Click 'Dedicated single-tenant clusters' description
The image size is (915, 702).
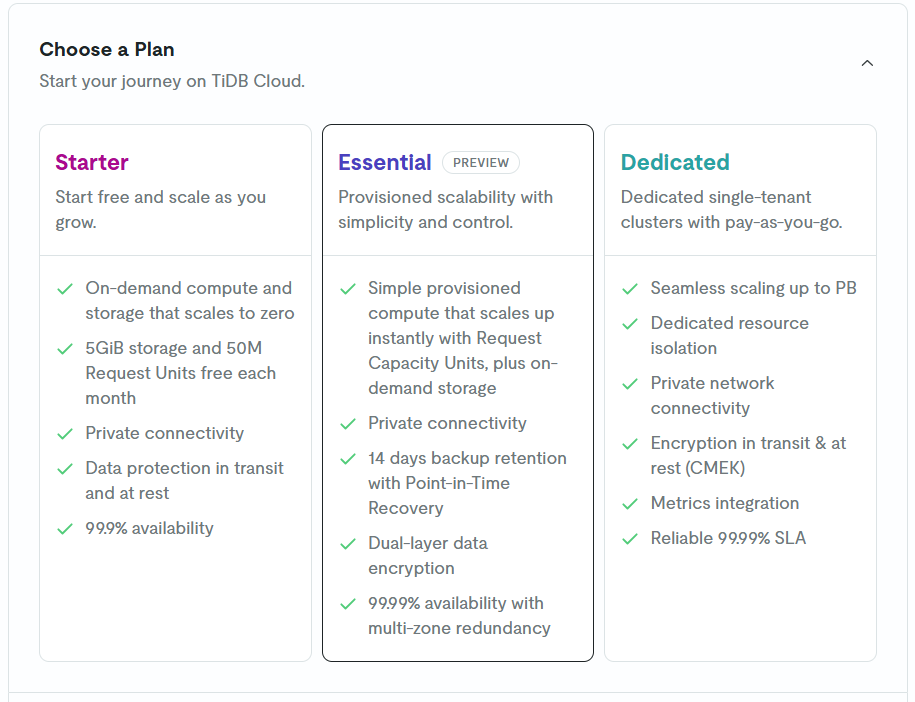click(731, 209)
